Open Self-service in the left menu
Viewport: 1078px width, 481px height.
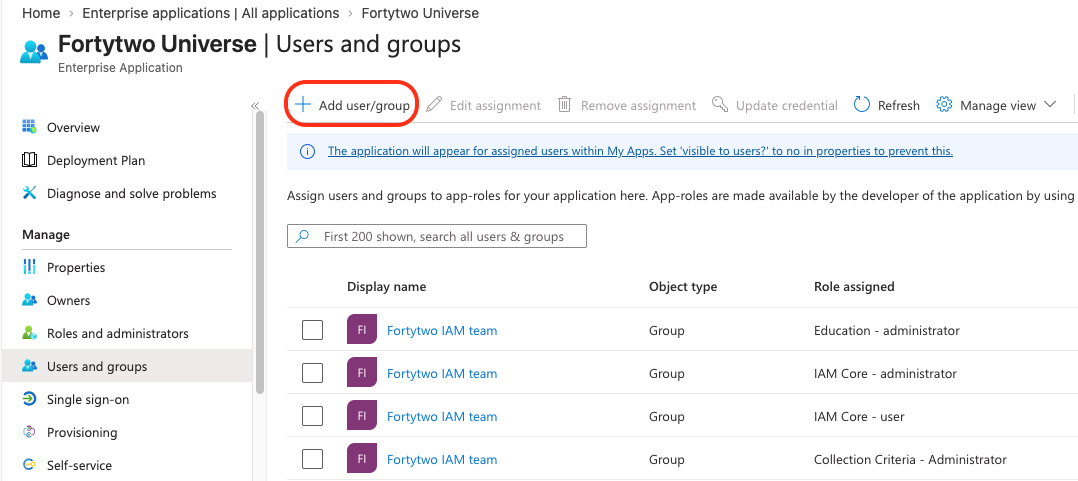coord(79,465)
